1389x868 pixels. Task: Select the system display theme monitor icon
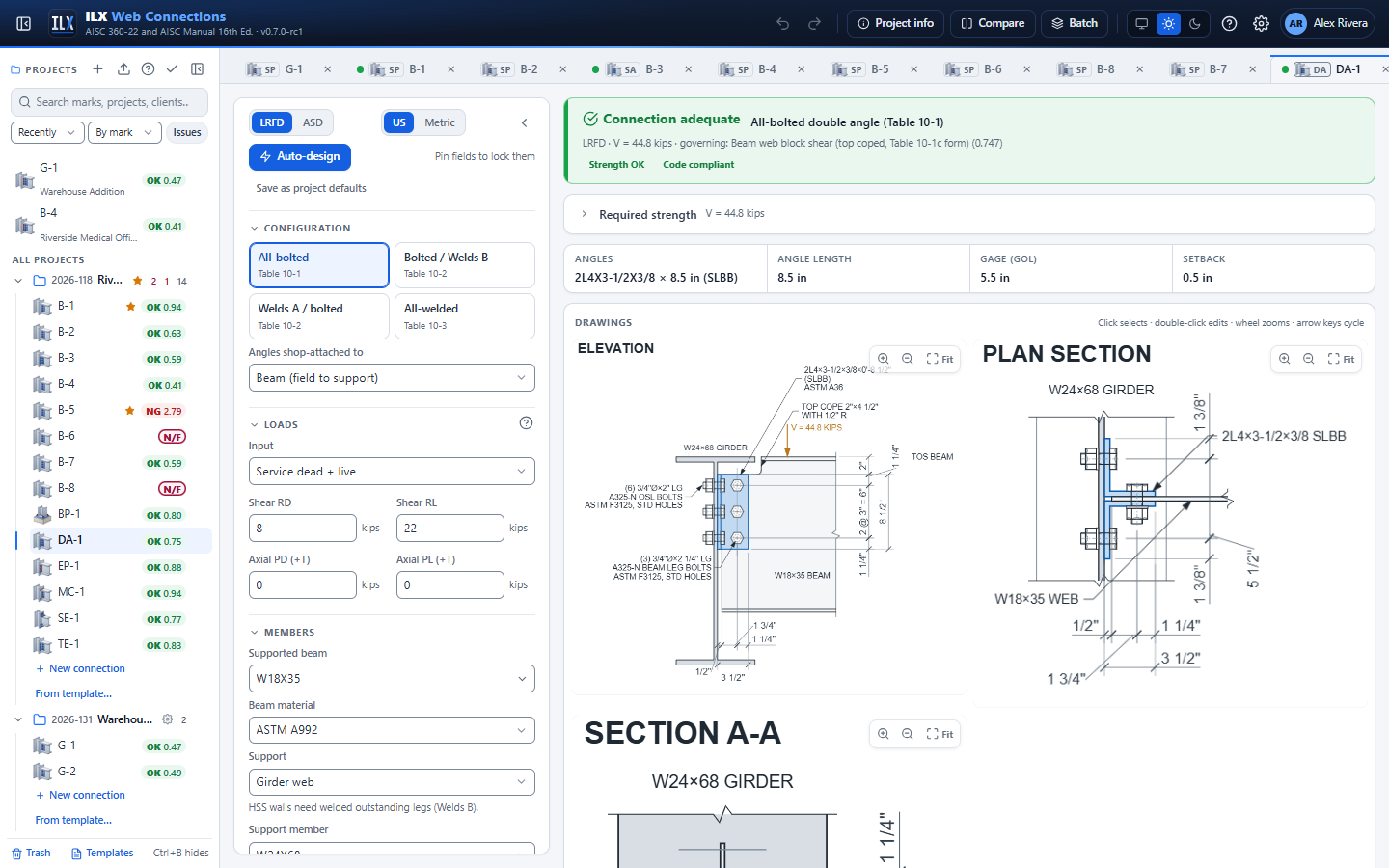click(1142, 23)
